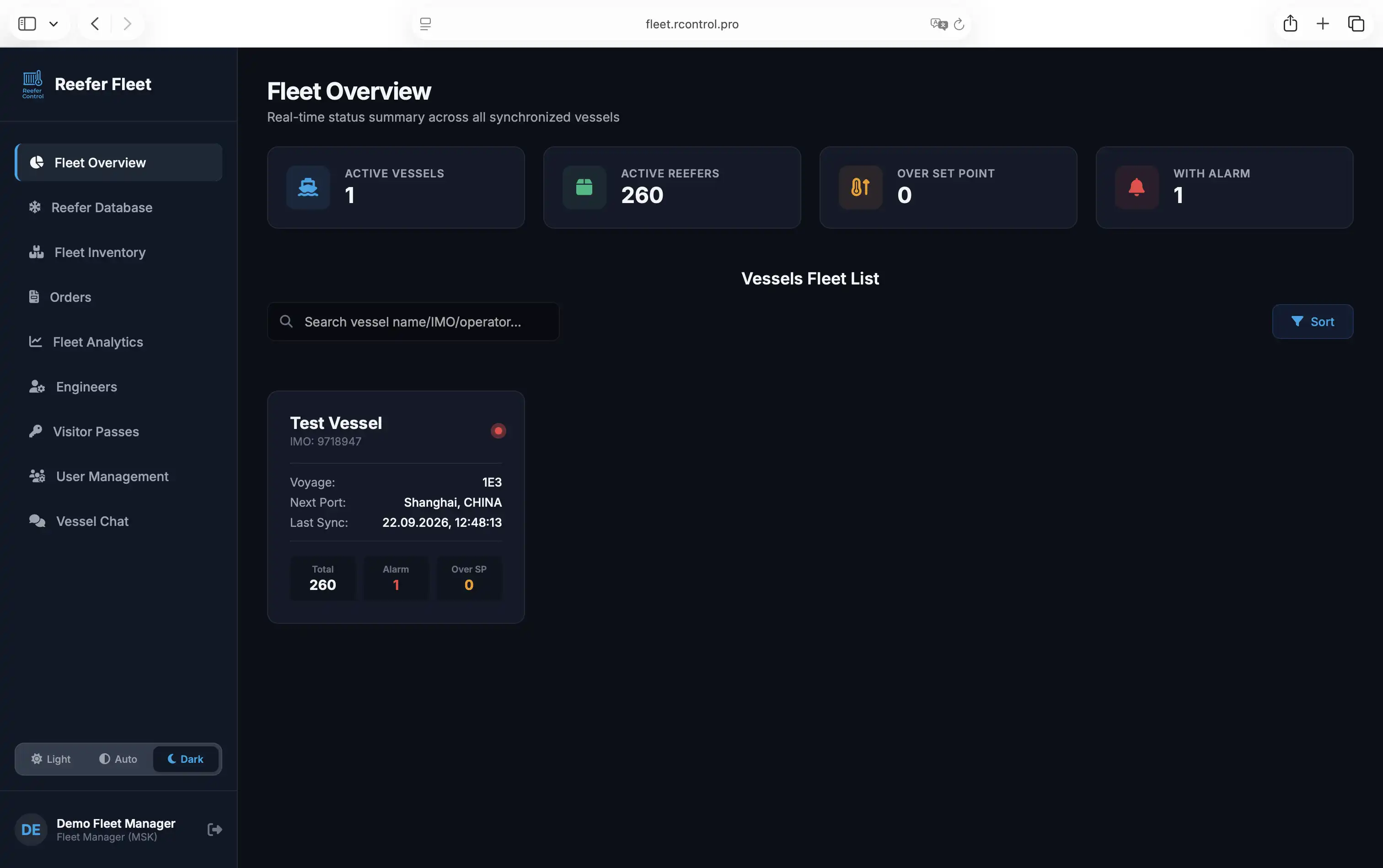
Task: Open Vessel Chat
Action: coord(118,521)
